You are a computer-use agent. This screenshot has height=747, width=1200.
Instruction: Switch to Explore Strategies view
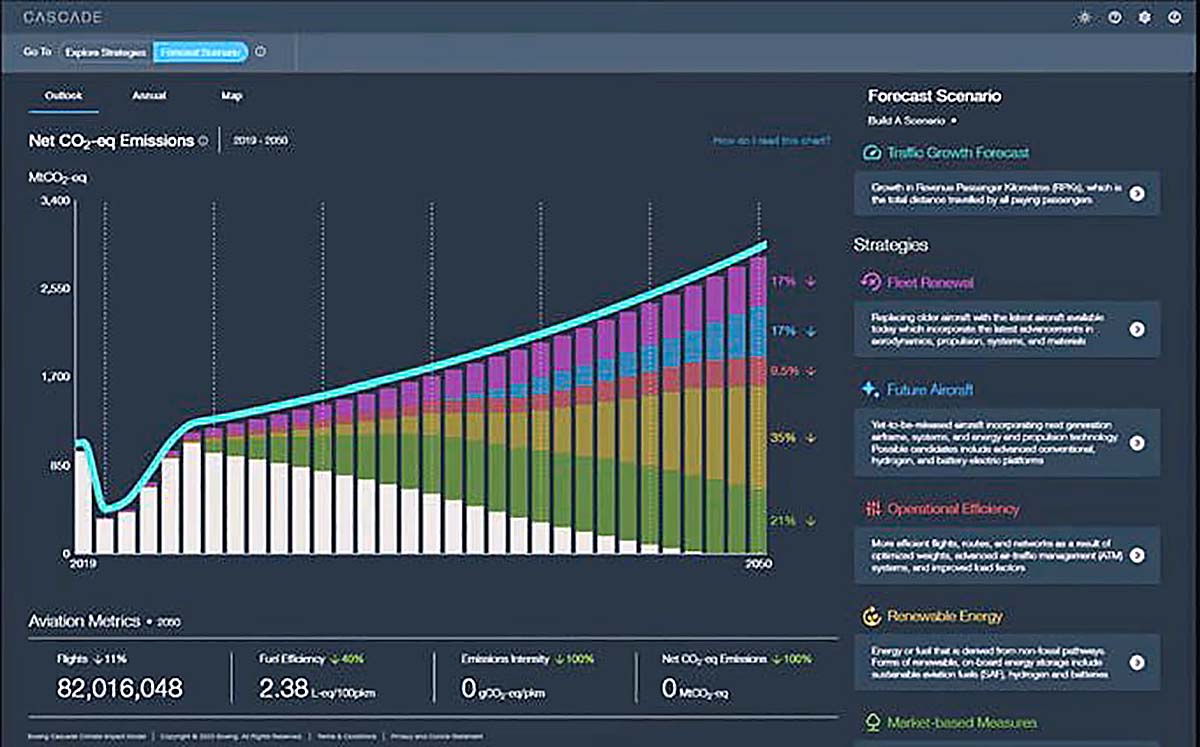[x=105, y=52]
